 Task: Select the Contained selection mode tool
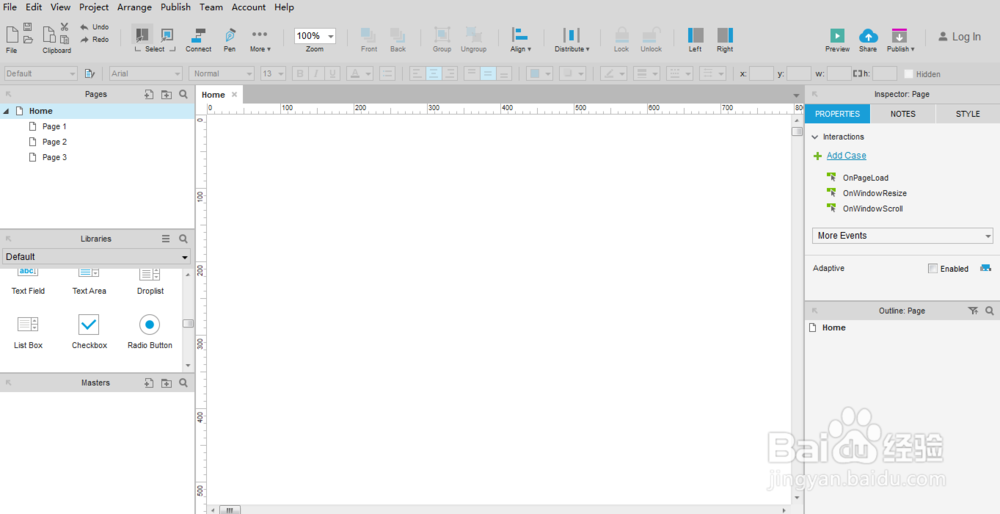(x=167, y=34)
